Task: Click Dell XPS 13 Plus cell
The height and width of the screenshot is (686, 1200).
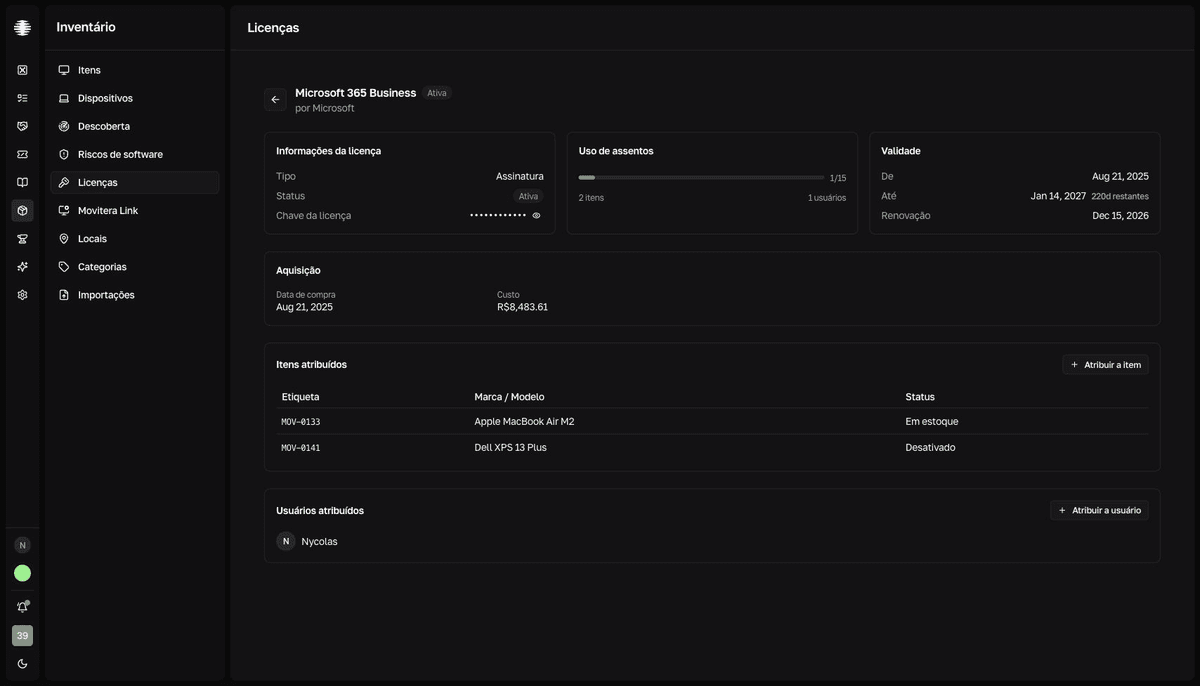Action: pyautogui.click(x=510, y=447)
